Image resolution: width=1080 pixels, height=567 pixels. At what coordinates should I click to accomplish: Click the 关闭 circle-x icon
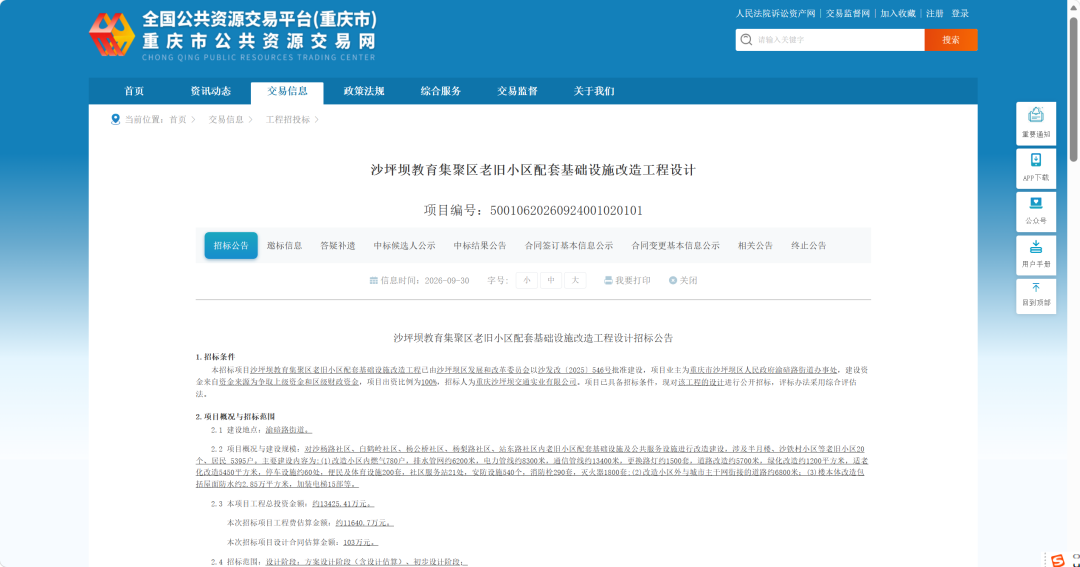coord(673,280)
